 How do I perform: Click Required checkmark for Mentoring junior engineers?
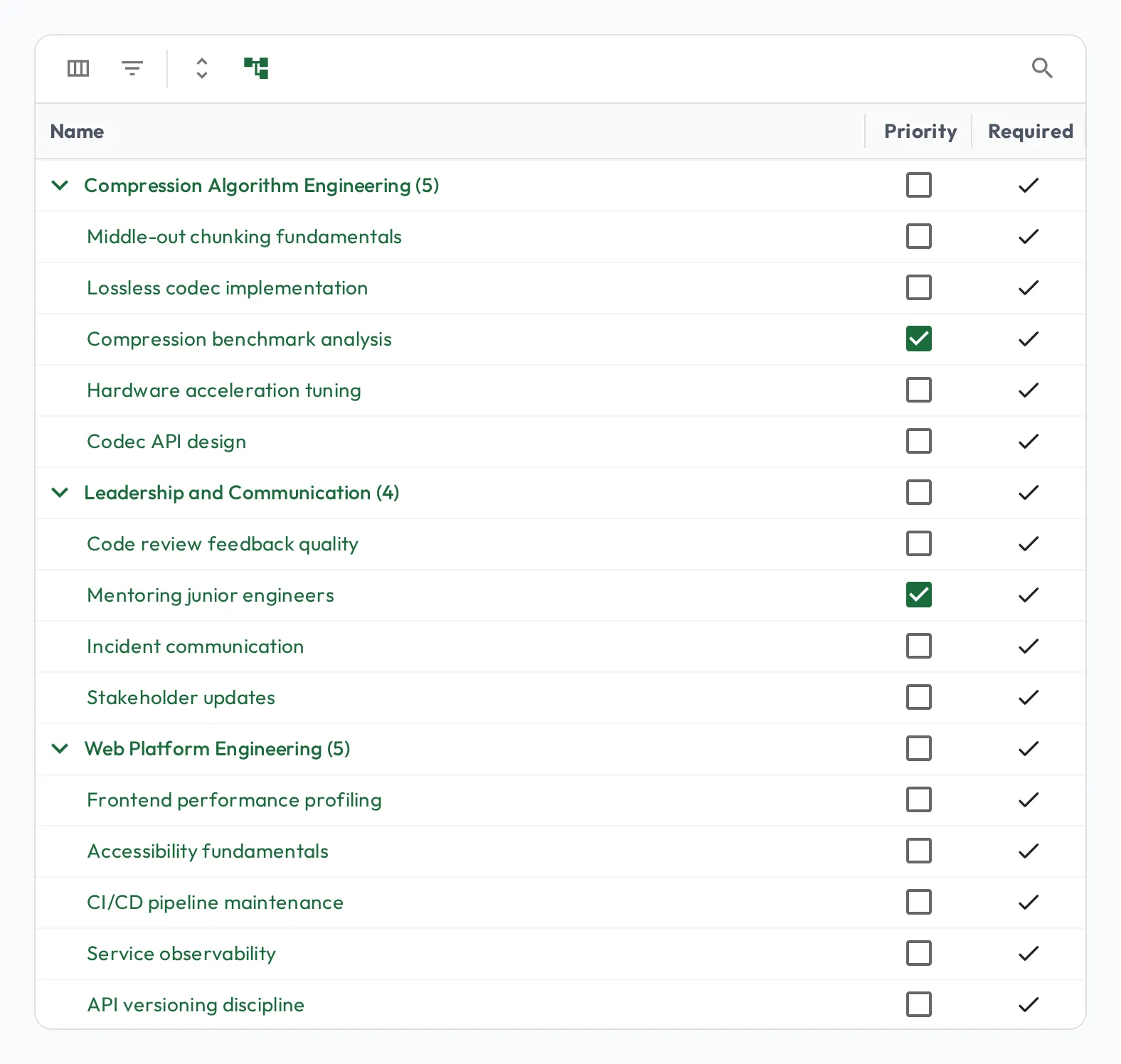point(1029,595)
